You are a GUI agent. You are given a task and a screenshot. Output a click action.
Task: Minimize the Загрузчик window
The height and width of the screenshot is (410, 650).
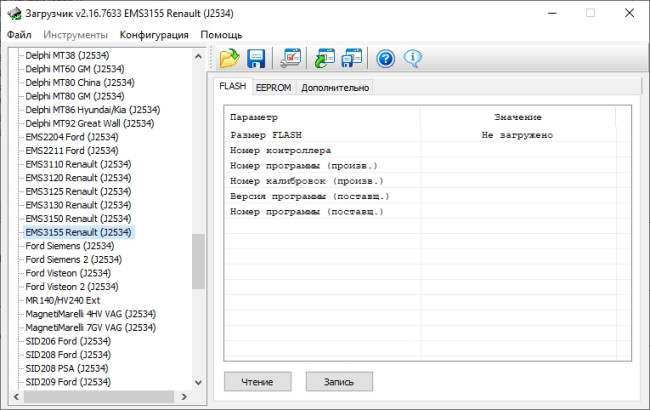(x=552, y=13)
